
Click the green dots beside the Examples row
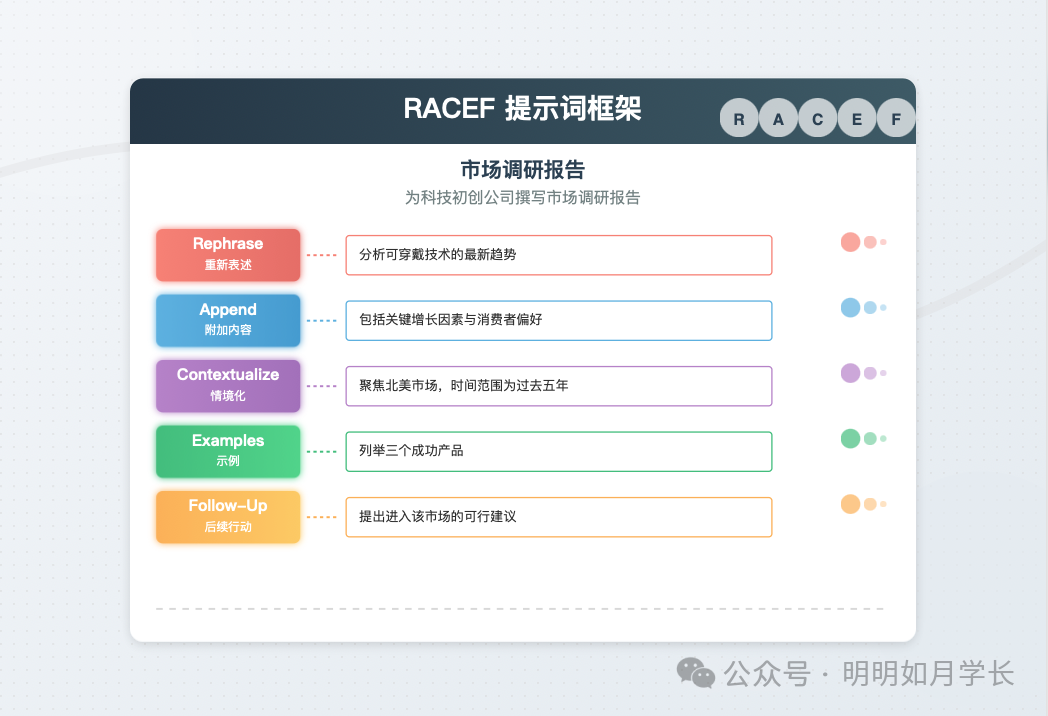864,439
